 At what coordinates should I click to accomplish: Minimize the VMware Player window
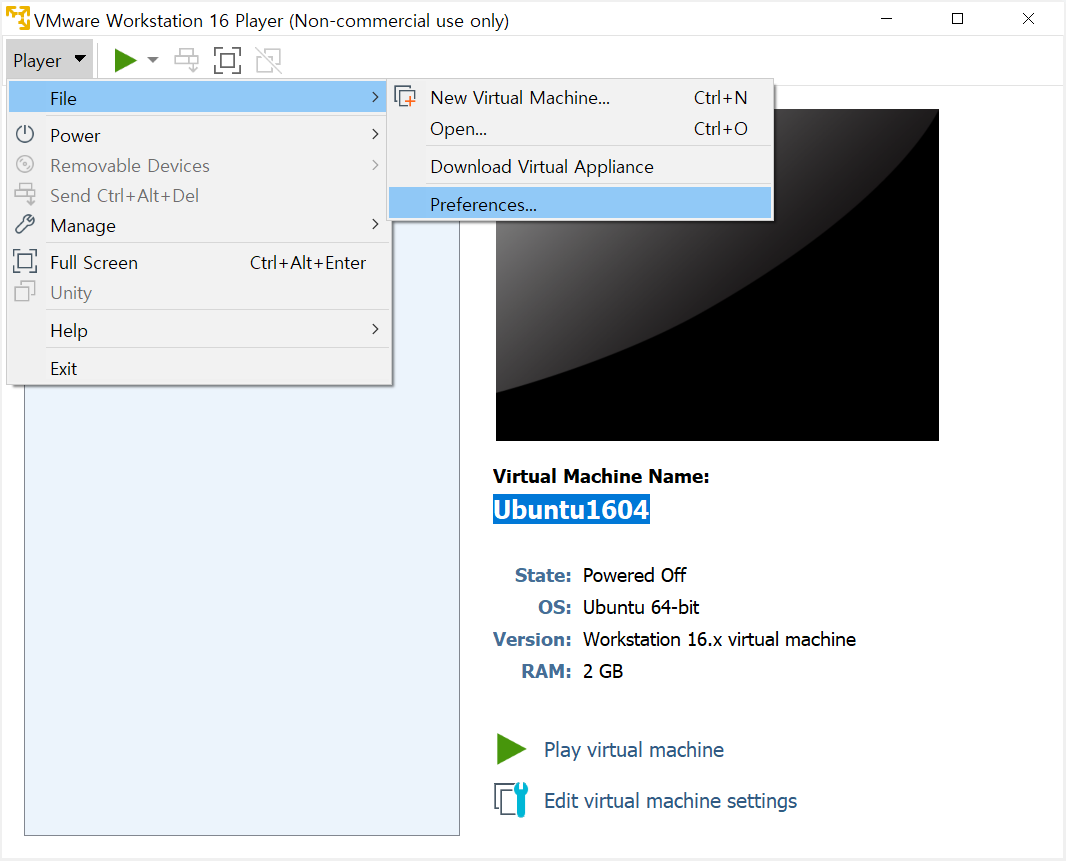point(887,19)
